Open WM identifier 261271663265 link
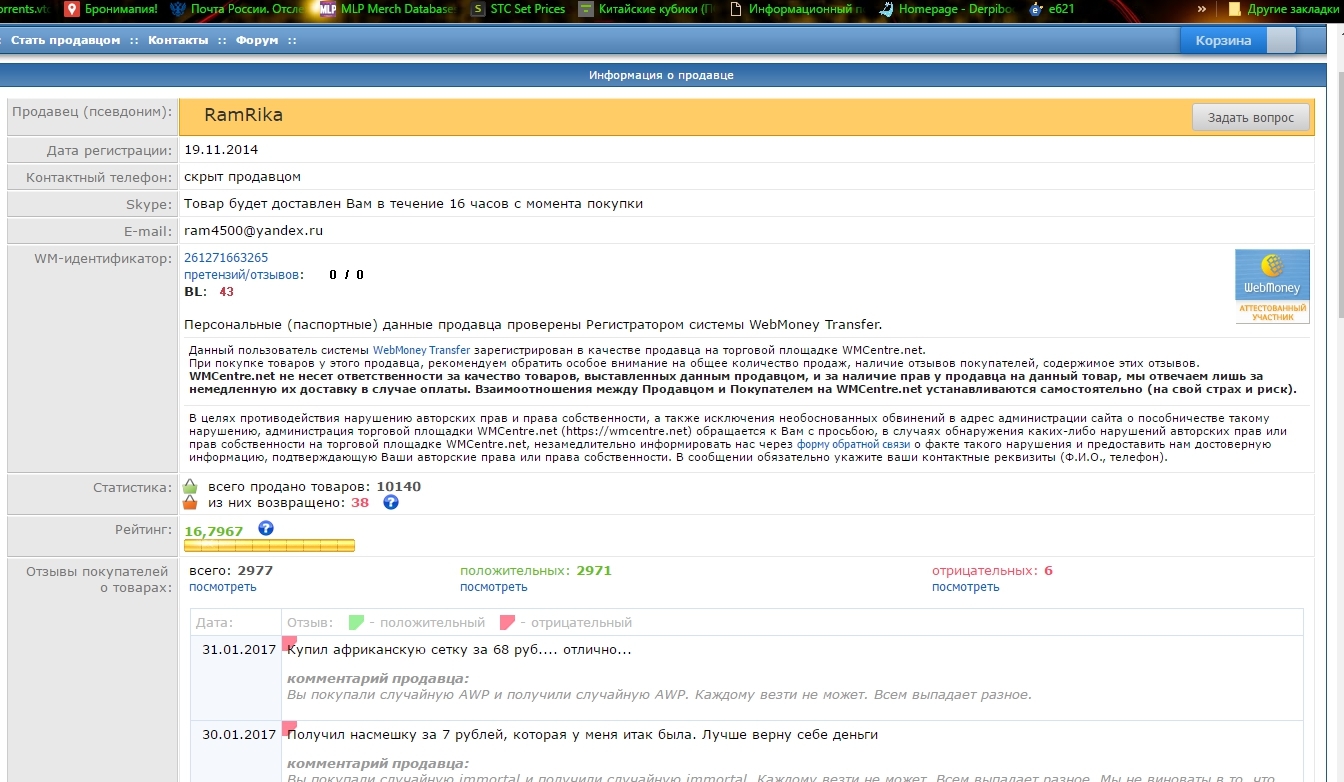 [226, 258]
